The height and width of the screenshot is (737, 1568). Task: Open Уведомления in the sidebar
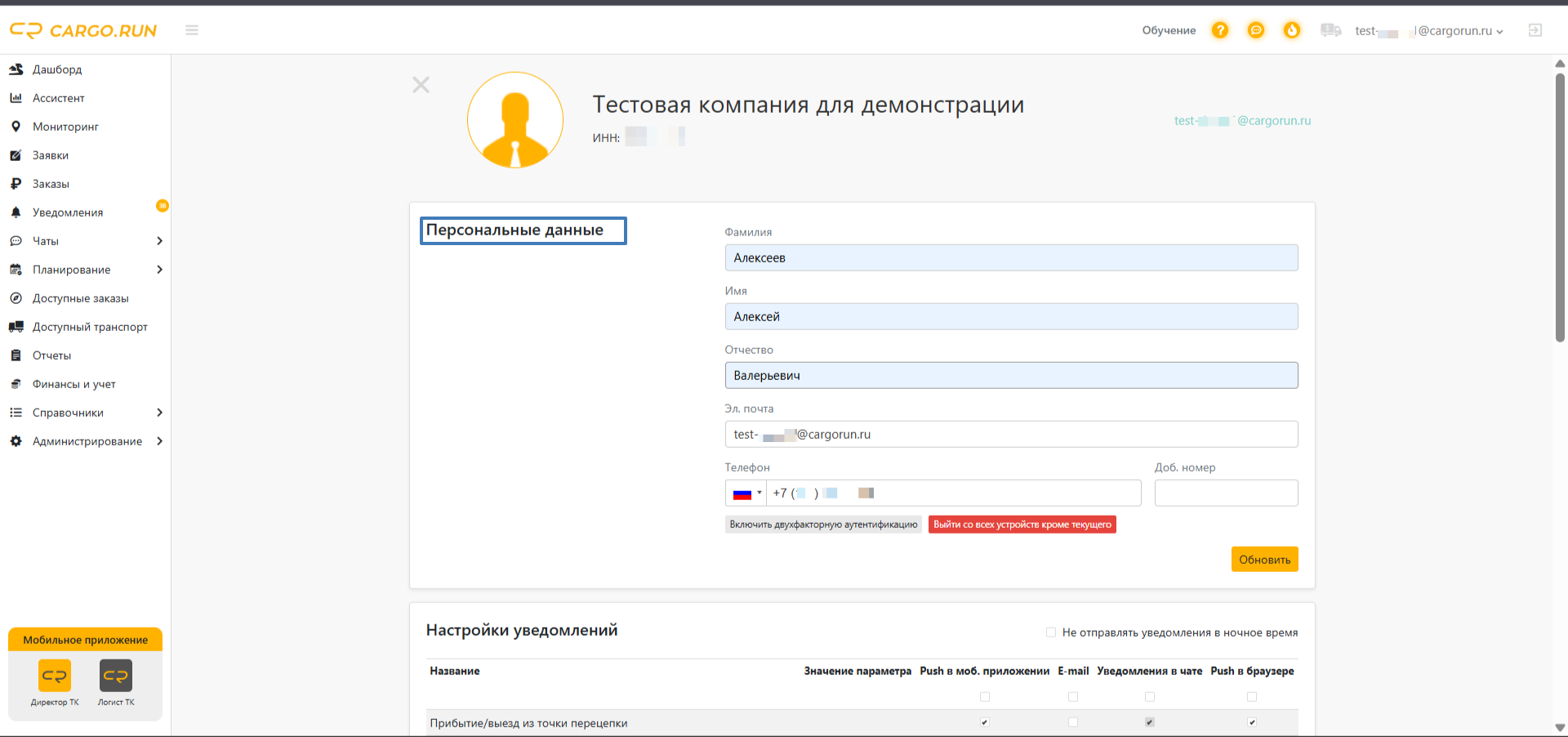(x=68, y=212)
